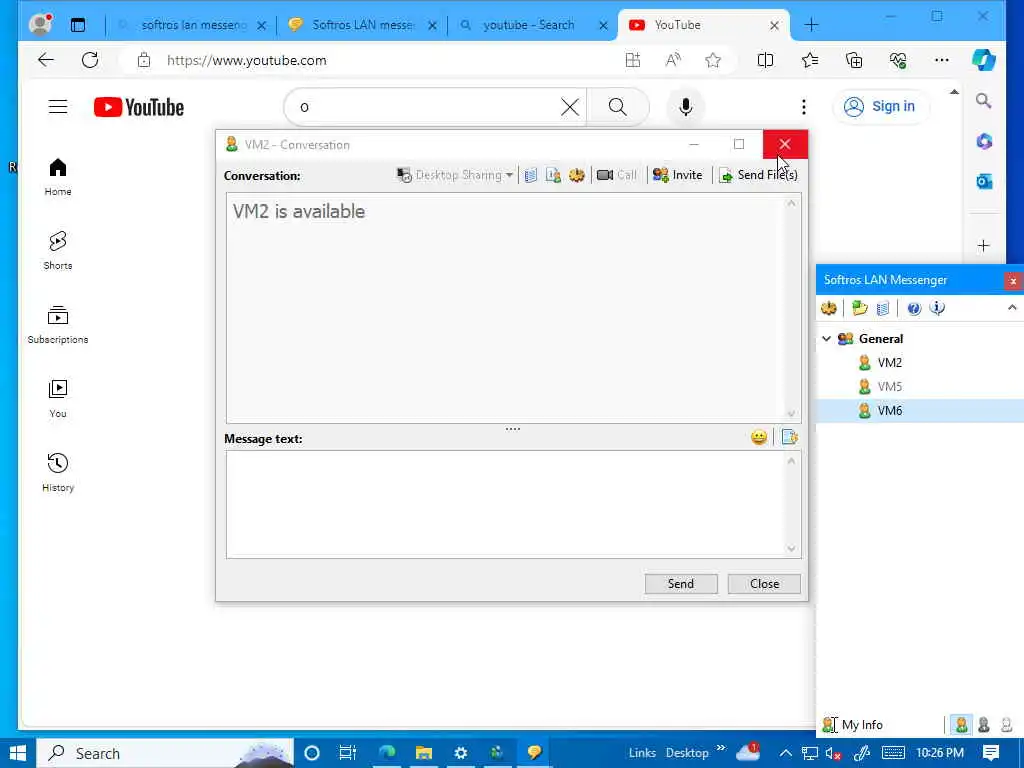Viewport: 1024px width, 768px height.
Task: Set status to Away faded user icon
Action: [1006, 724]
